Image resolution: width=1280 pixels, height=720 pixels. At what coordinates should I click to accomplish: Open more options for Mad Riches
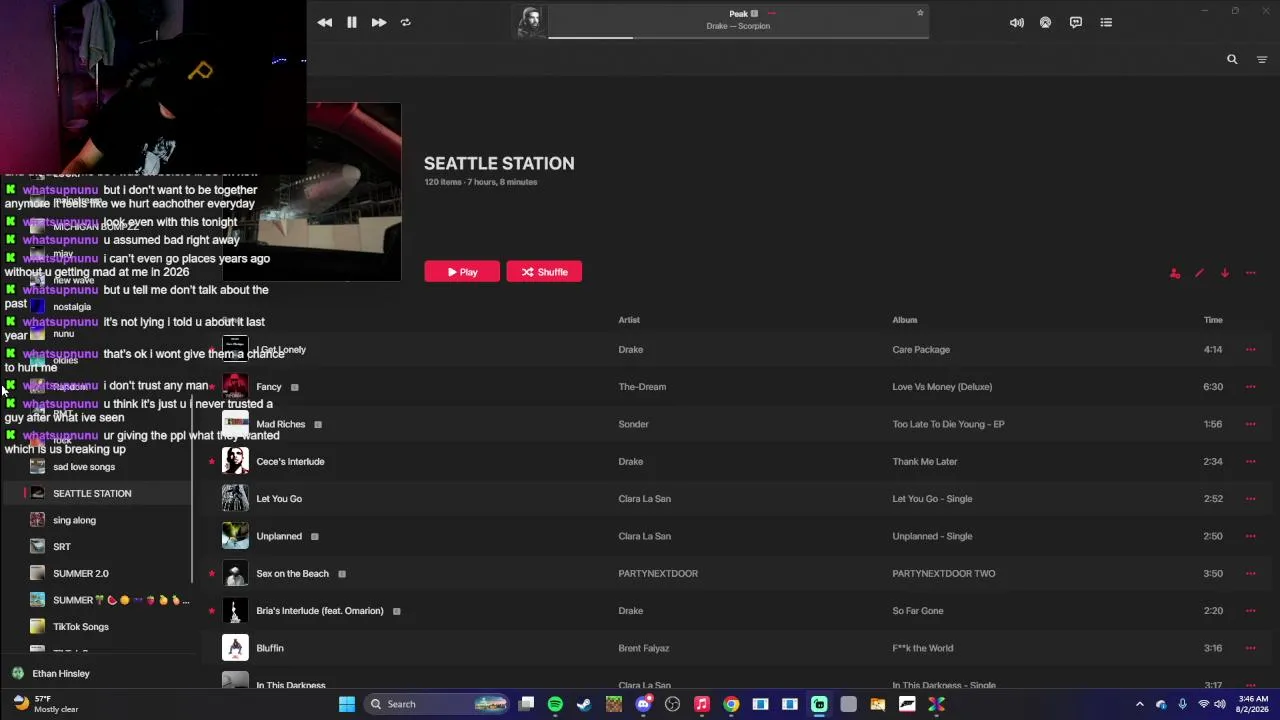(1250, 424)
